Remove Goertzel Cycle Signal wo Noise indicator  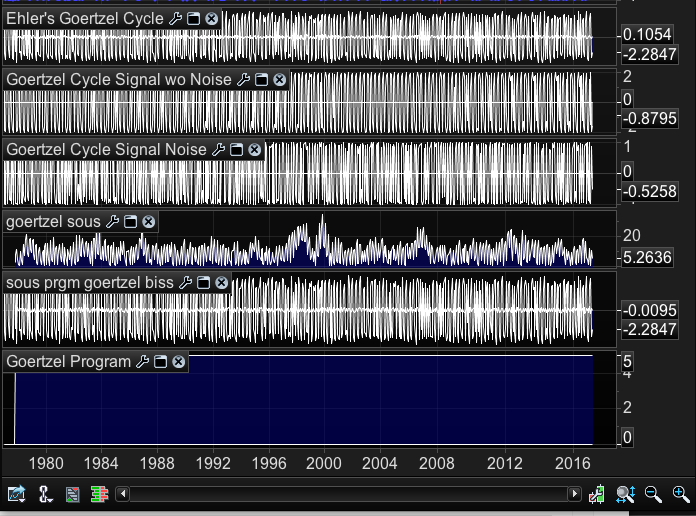280,80
